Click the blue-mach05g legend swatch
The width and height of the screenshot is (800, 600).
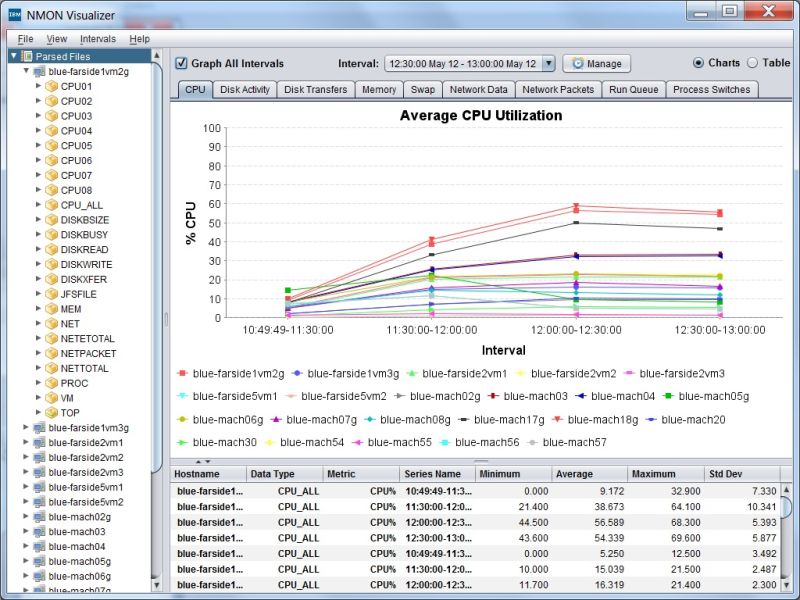point(668,396)
